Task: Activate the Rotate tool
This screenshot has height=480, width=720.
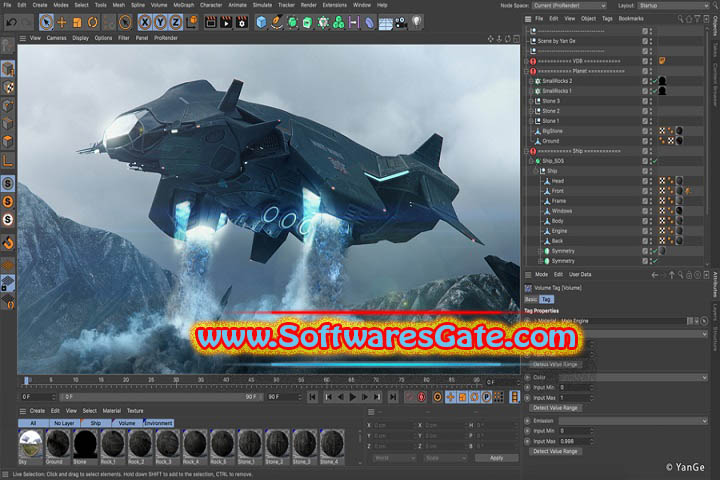Action: click(x=93, y=22)
